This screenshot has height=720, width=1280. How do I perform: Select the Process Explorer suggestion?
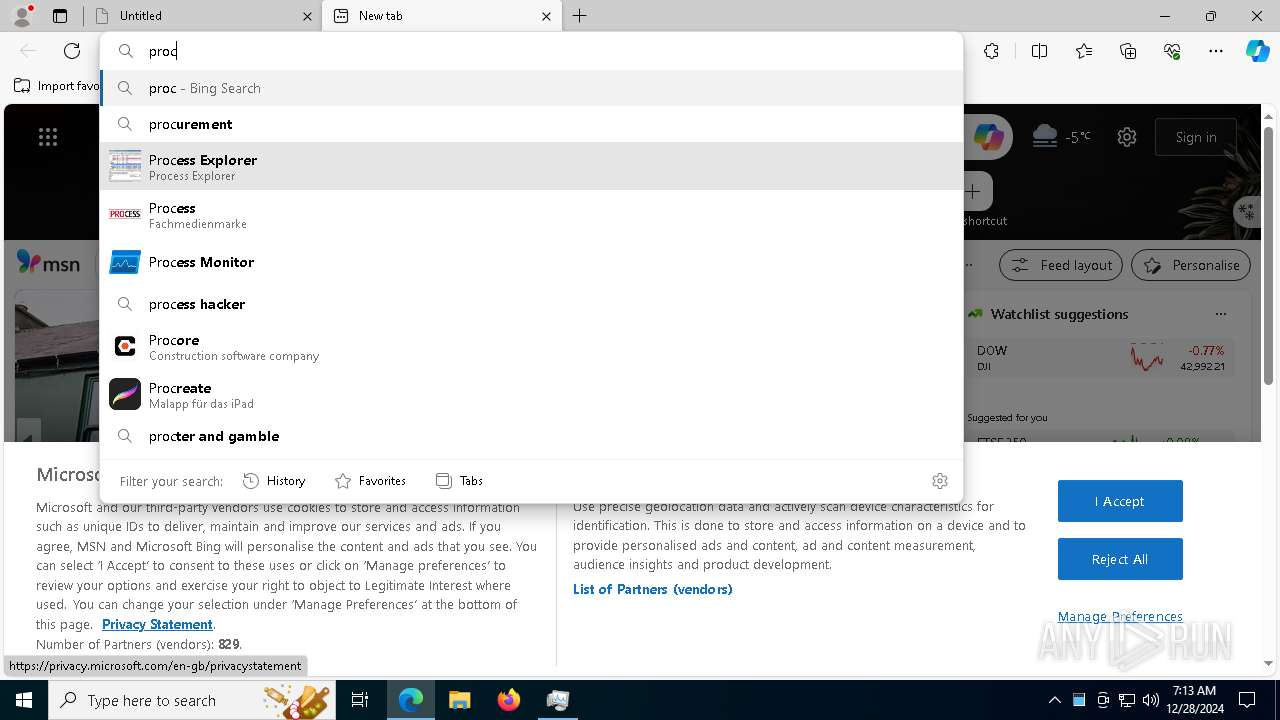(531, 166)
